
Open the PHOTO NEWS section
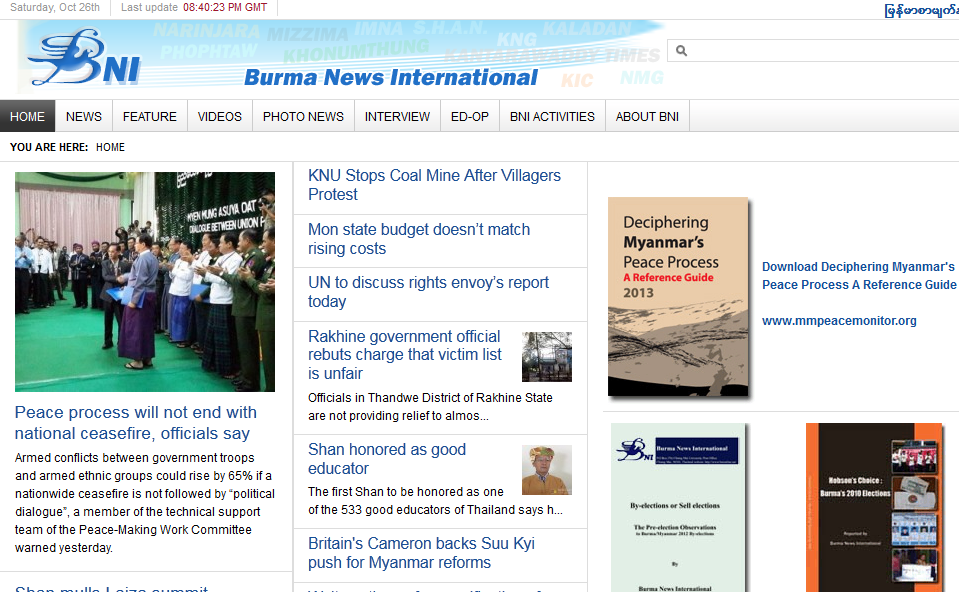pyautogui.click(x=303, y=116)
